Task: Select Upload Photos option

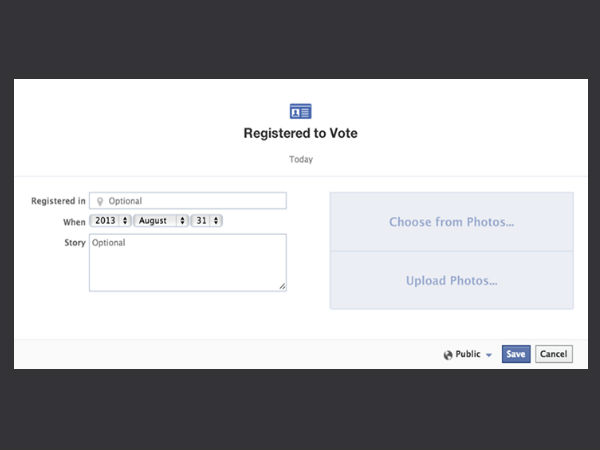Action: click(x=451, y=281)
